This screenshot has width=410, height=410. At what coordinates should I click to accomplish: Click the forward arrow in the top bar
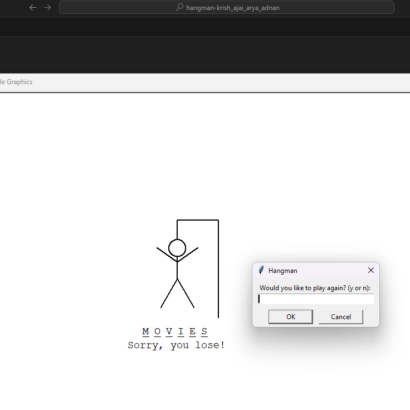[47, 8]
